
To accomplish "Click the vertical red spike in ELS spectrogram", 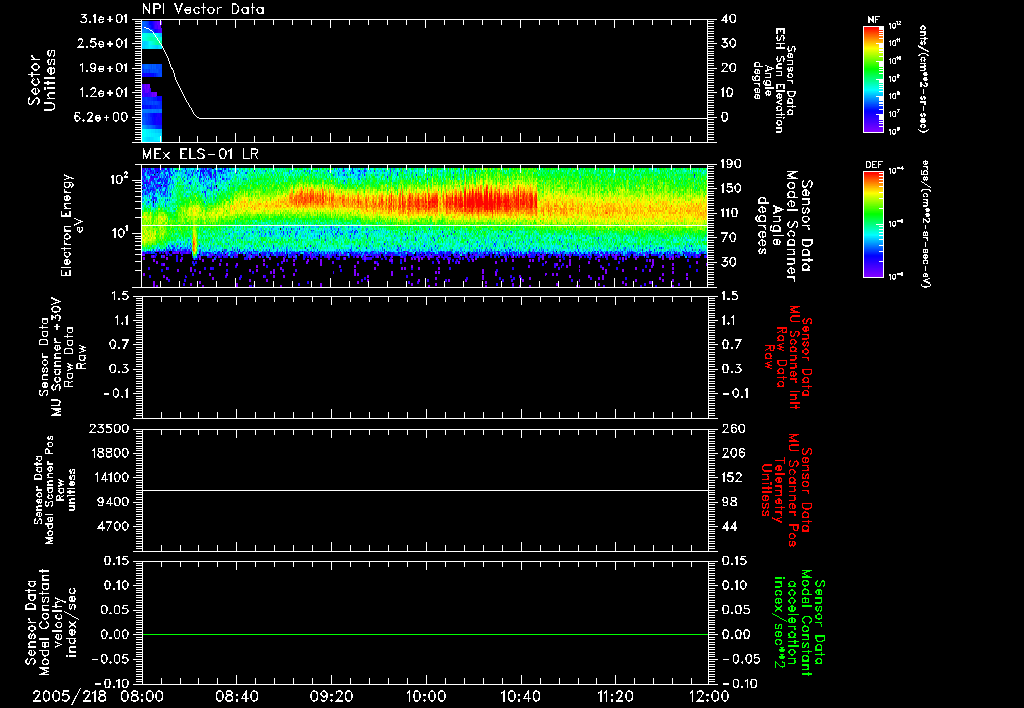I will 194,242.
